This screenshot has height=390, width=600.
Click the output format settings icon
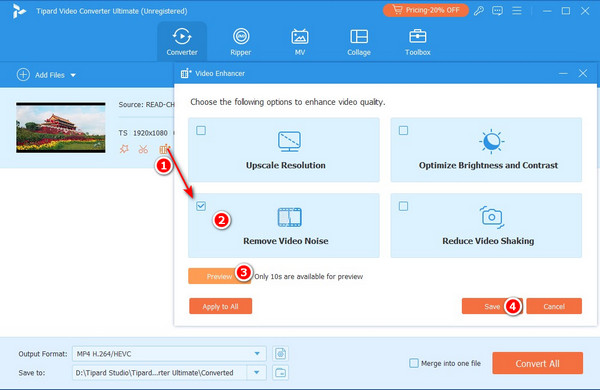[280, 354]
